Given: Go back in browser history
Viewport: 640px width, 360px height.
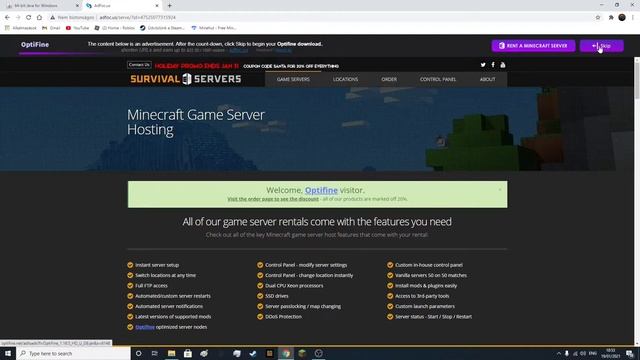Looking at the screenshot, I should pyautogui.click(x=7, y=18).
